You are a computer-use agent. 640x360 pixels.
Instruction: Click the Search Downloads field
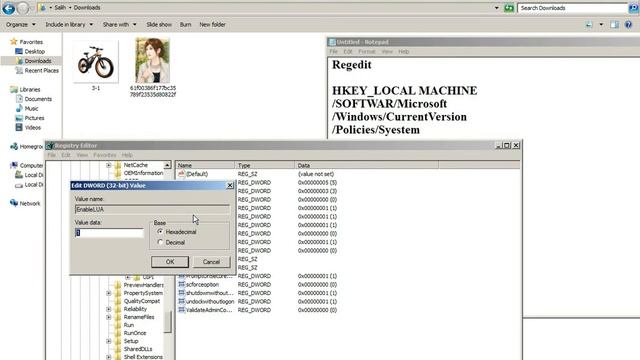click(572, 8)
